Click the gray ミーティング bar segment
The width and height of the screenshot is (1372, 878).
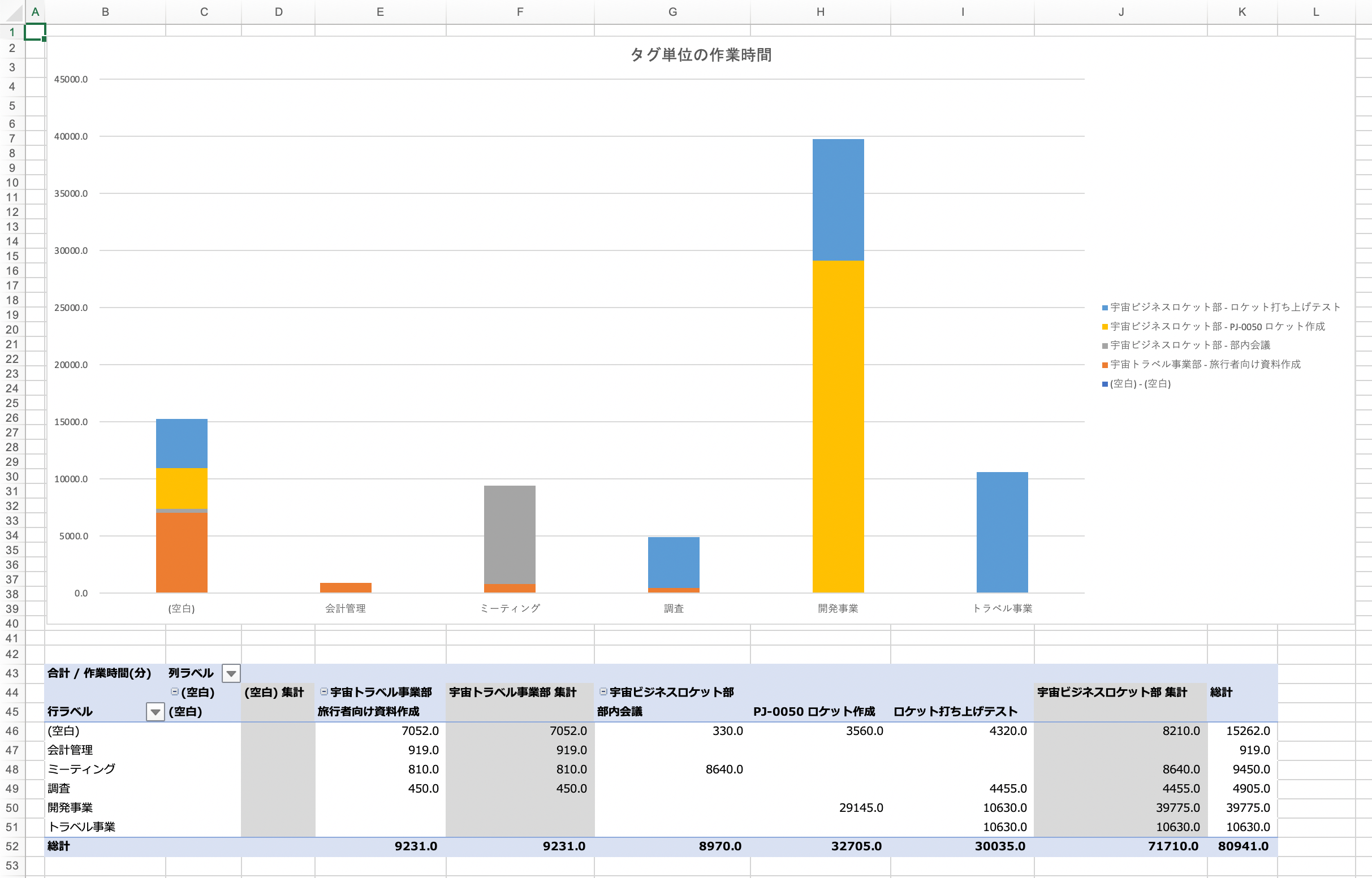[509, 534]
